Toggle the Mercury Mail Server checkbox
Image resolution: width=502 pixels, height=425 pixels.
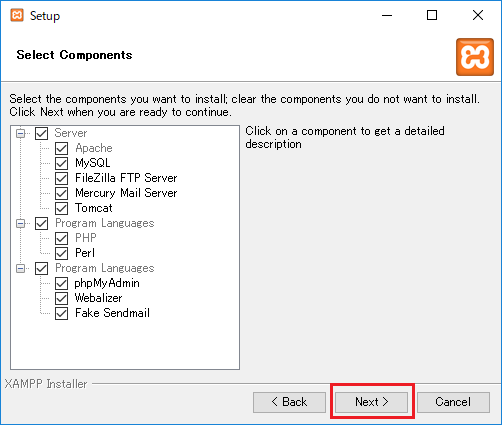tap(62, 193)
